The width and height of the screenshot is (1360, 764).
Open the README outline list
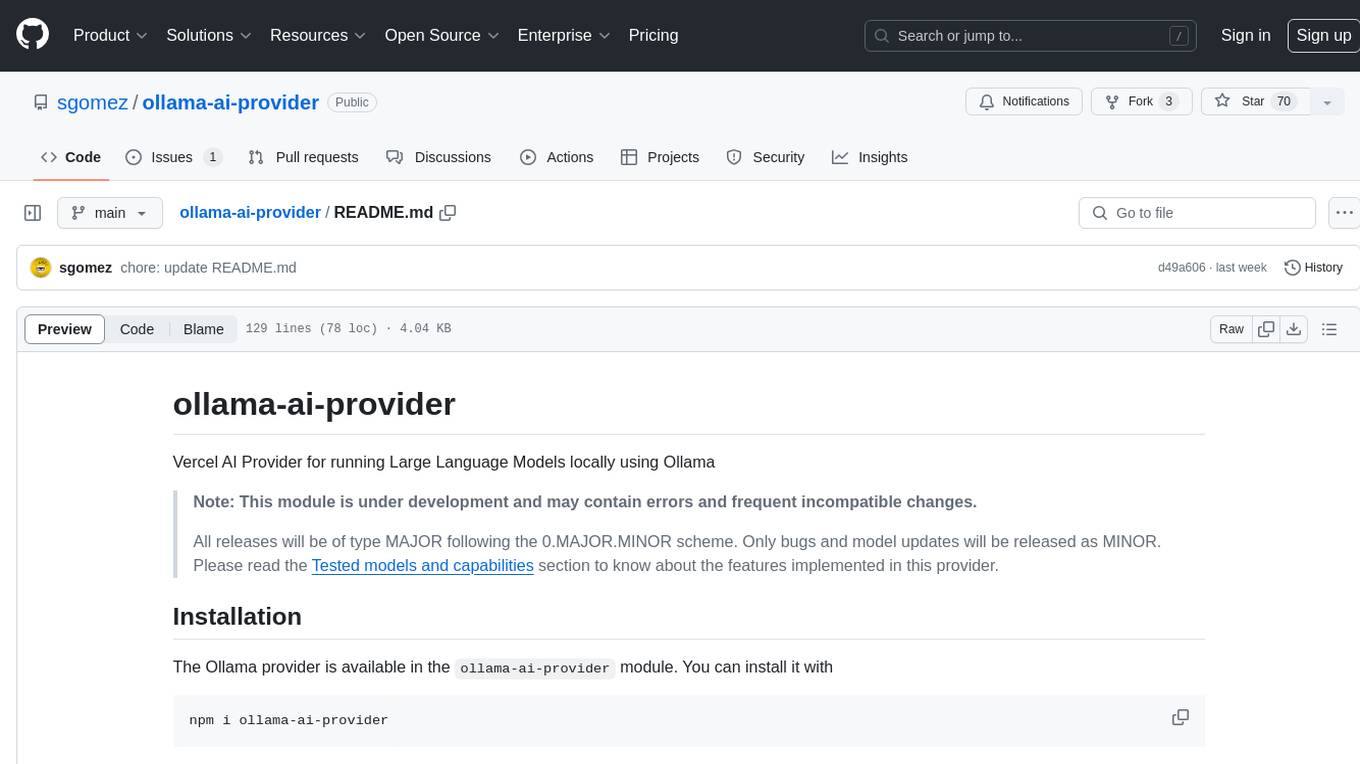click(1329, 329)
